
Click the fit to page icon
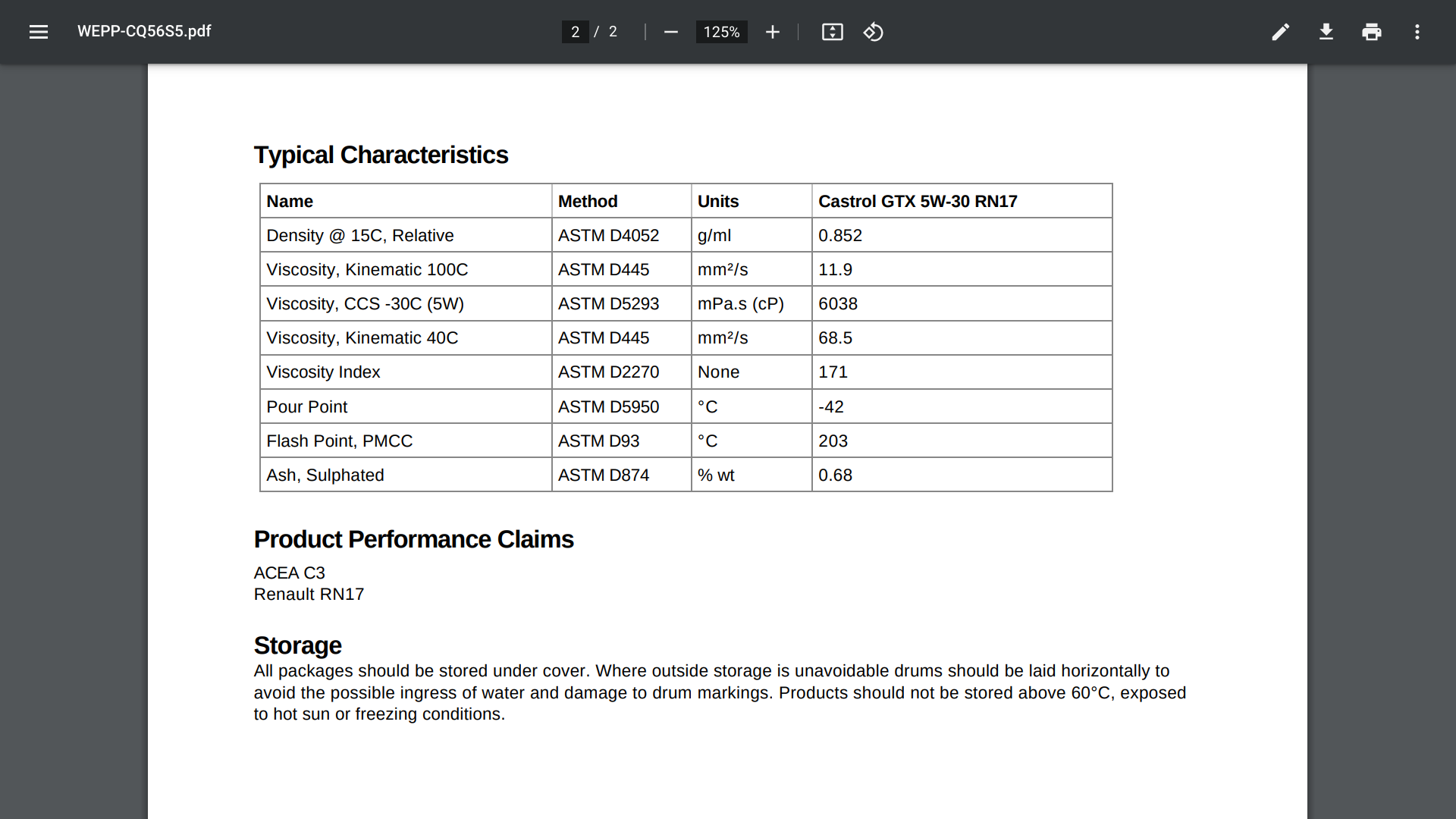(832, 32)
